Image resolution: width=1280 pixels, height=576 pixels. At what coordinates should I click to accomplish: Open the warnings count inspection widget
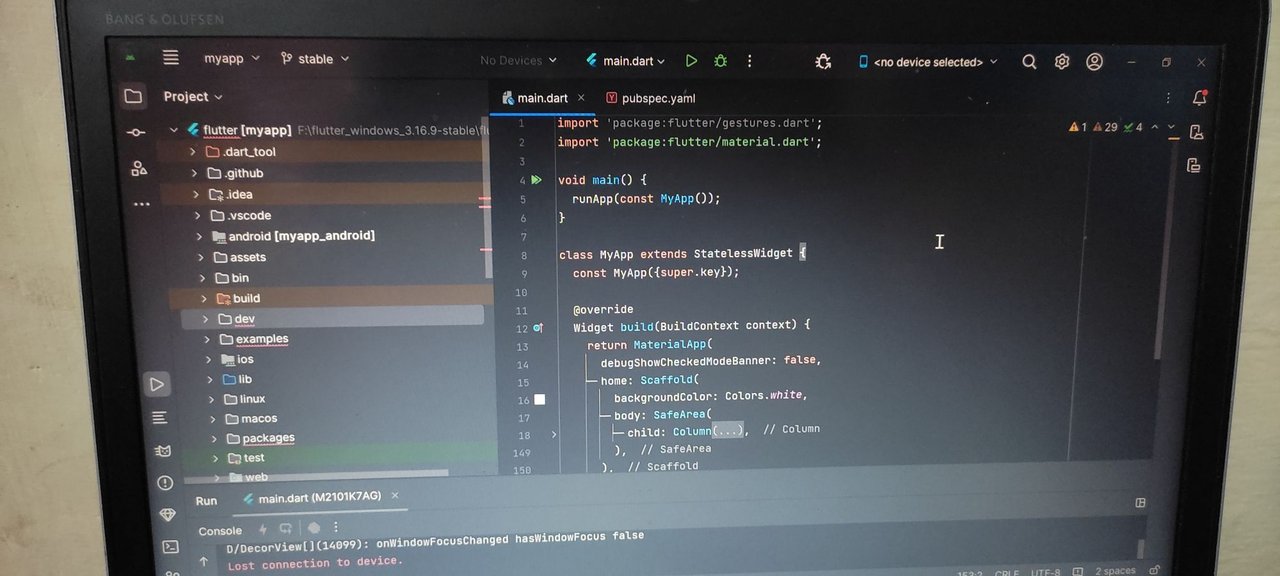(1105, 128)
